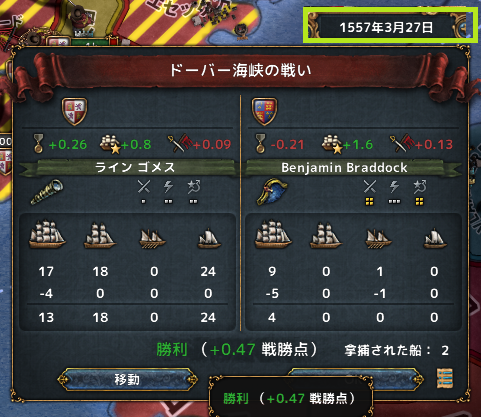Click the left side heavy ship icon
481x417 pixels.
47,235
